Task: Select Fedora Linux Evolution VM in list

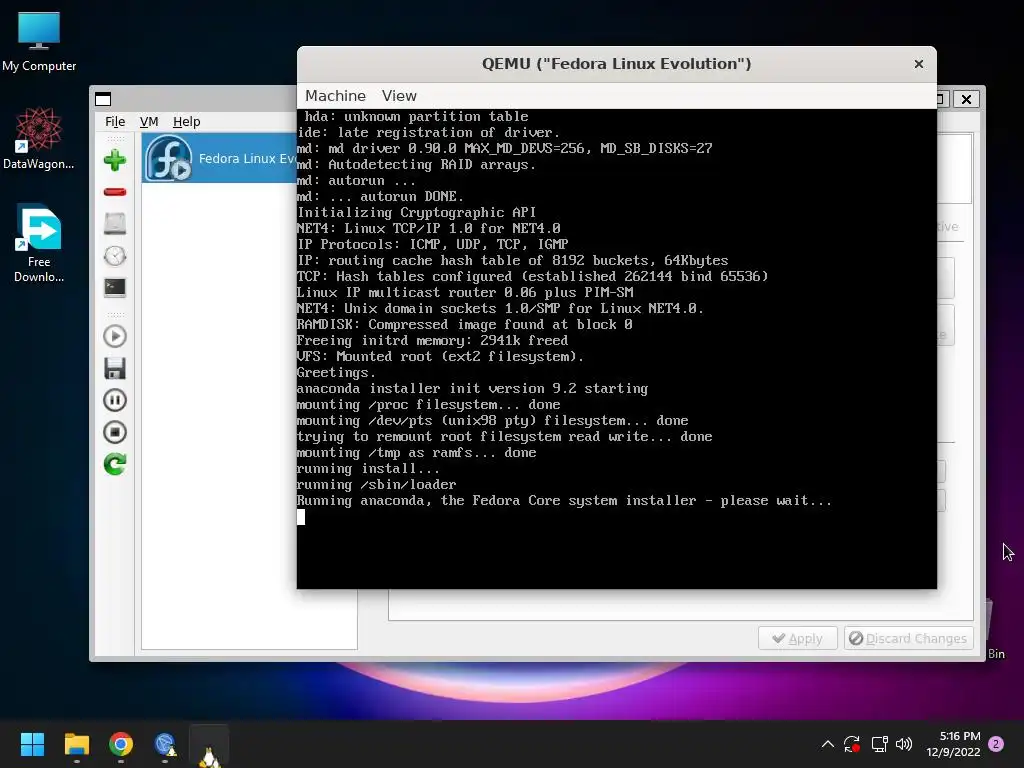Action: point(219,158)
